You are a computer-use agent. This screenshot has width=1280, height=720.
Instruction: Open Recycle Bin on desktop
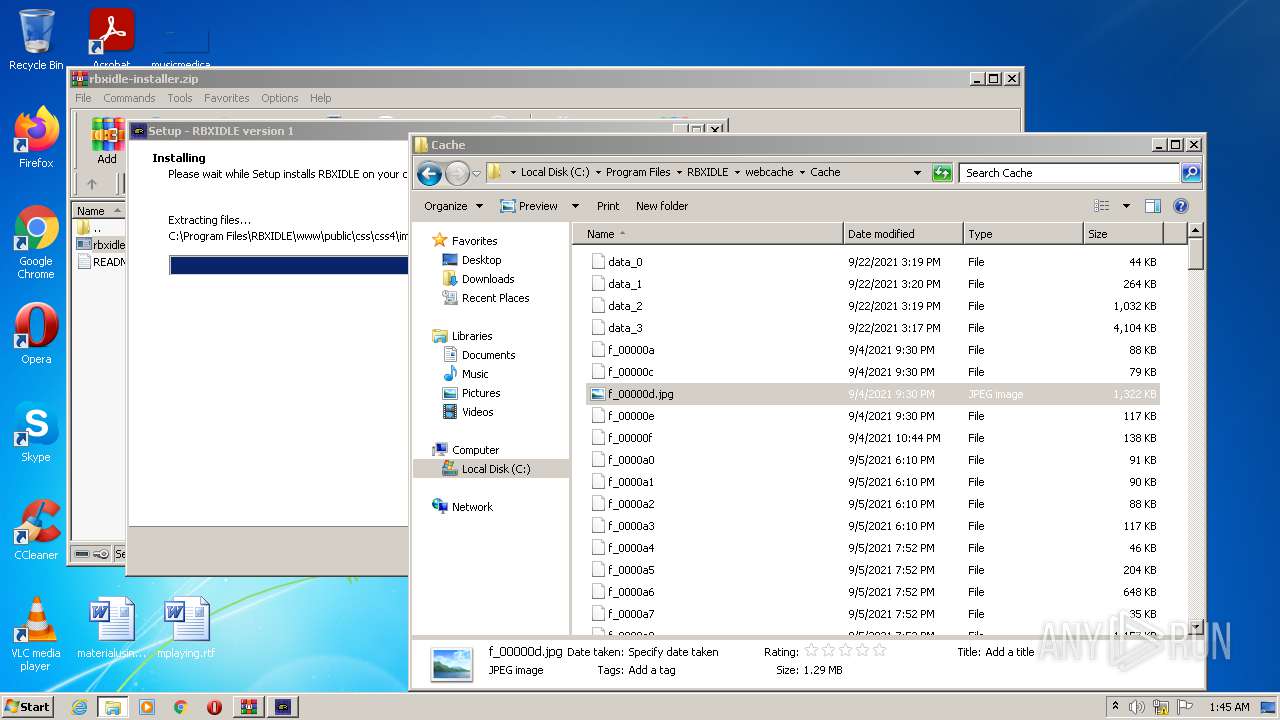click(36, 40)
